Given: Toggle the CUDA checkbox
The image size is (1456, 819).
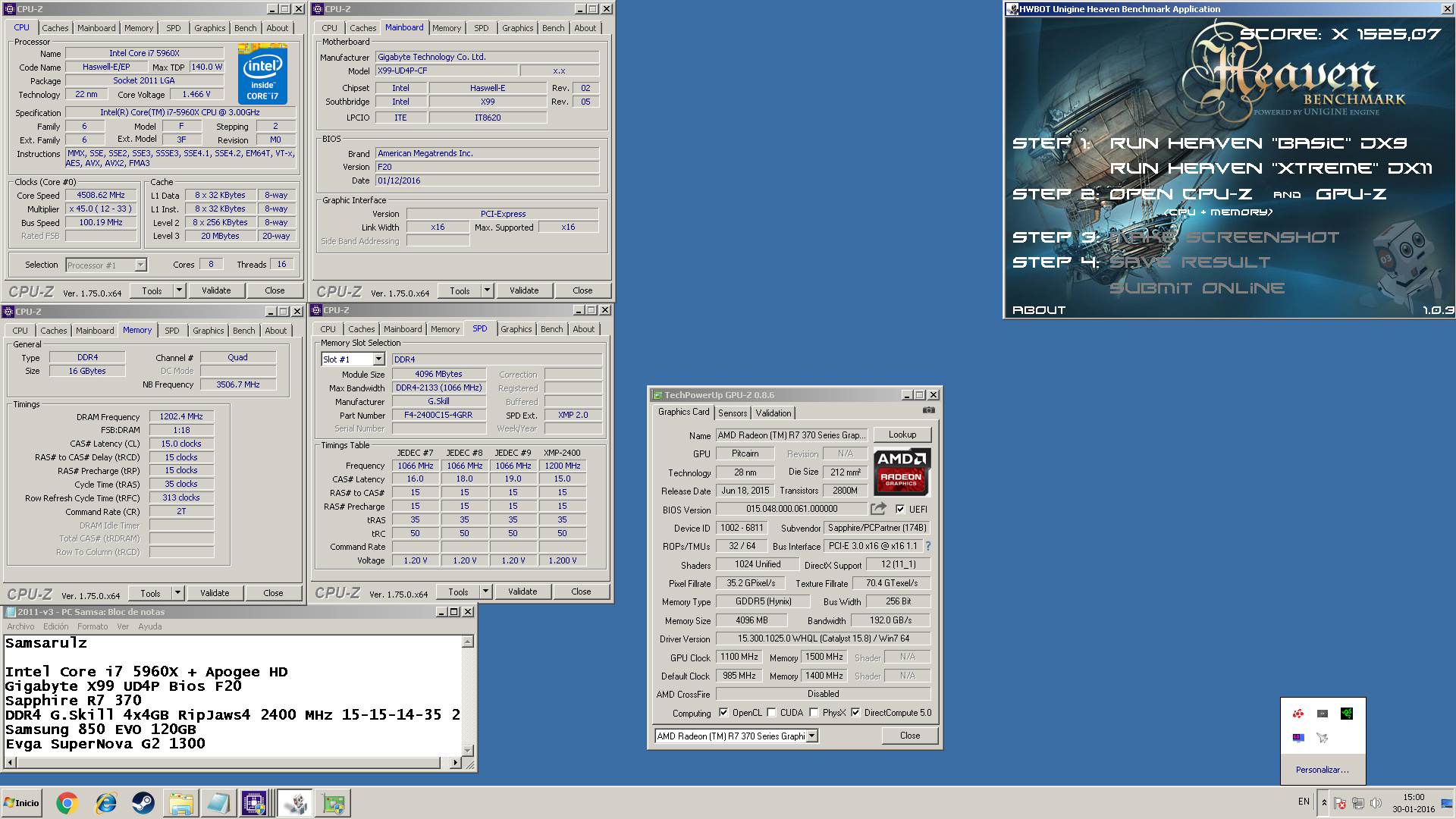Looking at the screenshot, I should point(771,713).
